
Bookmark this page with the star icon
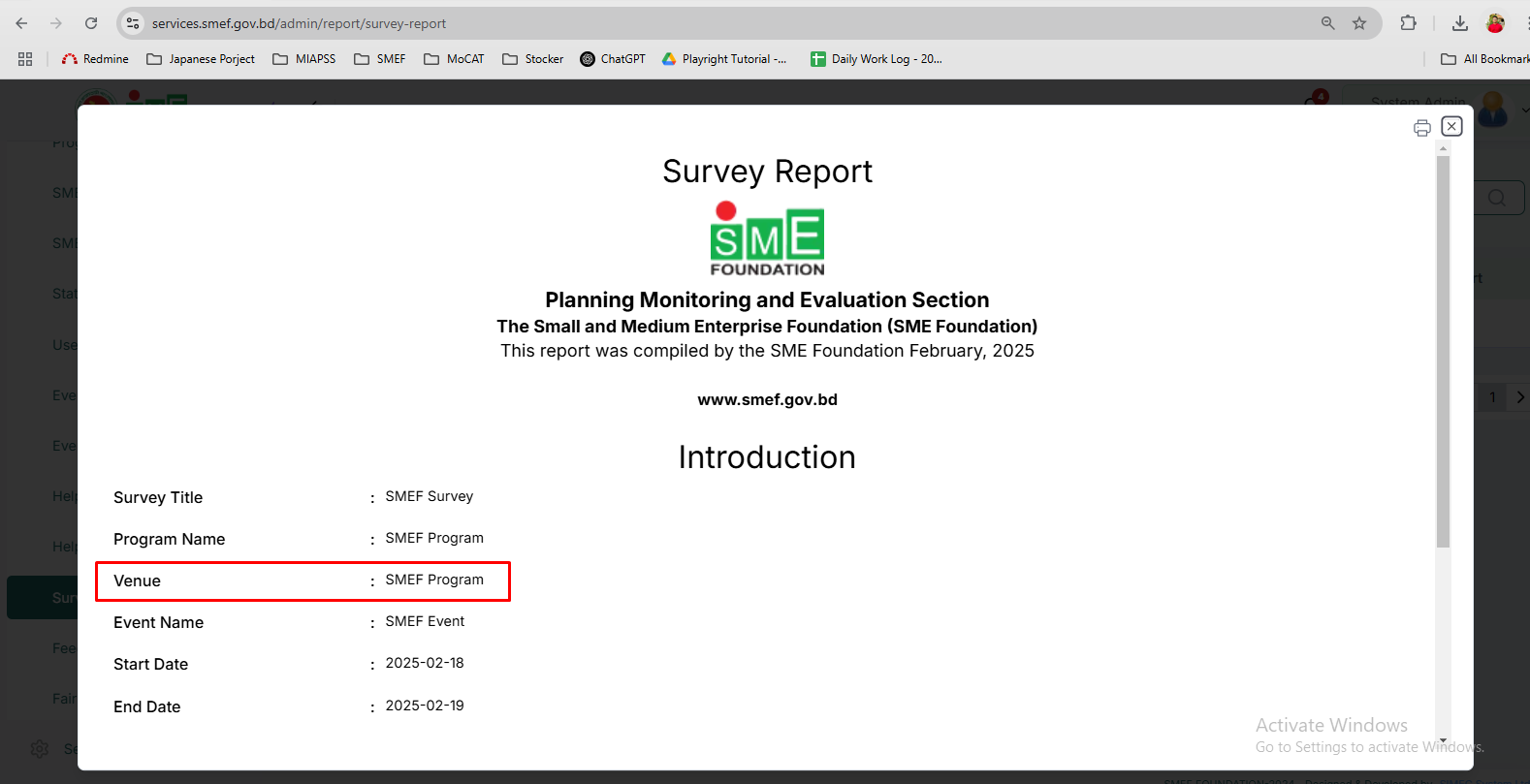pyautogui.click(x=1359, y=23)
